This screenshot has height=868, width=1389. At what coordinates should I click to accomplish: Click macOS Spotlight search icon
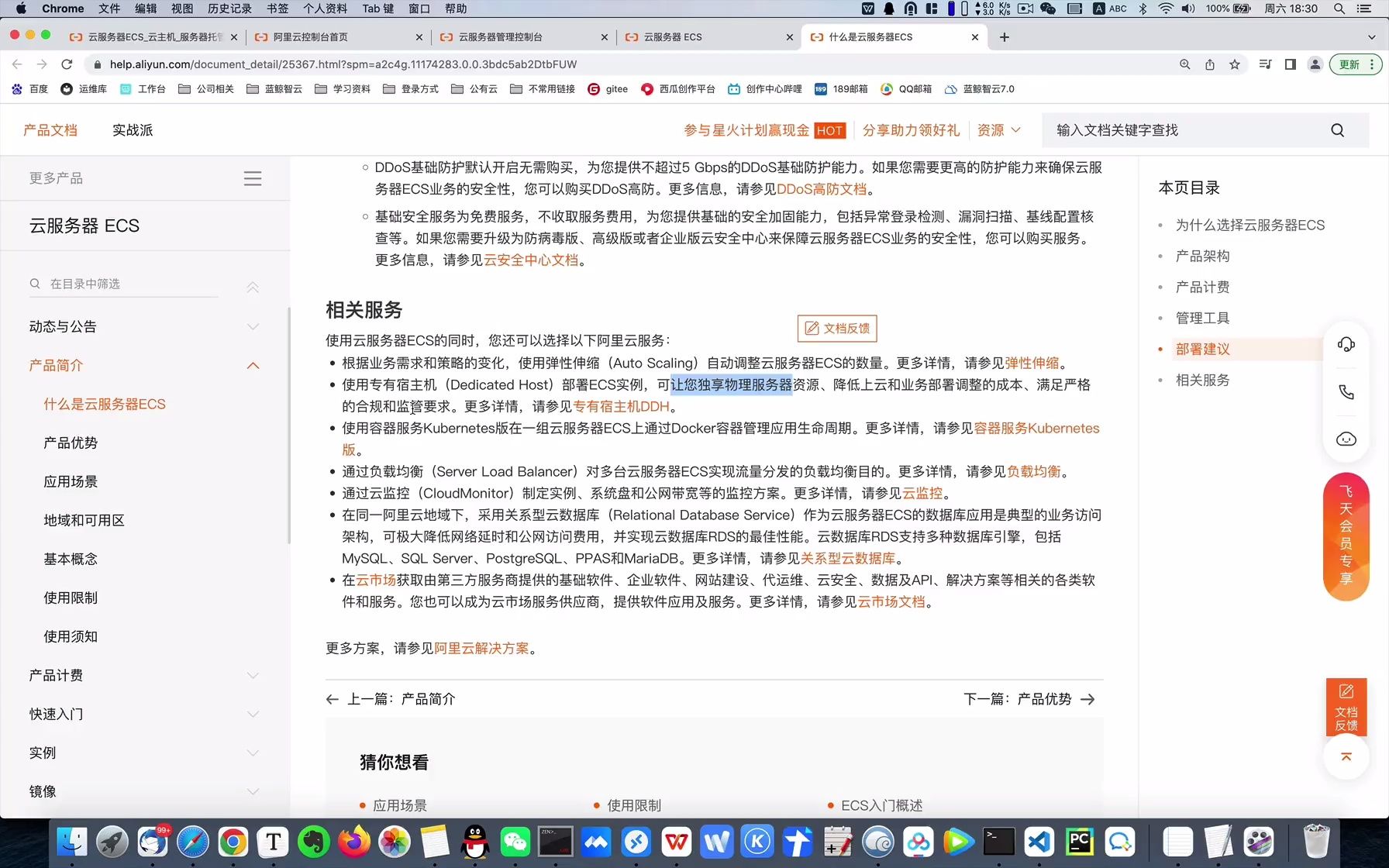tap(1339, 9)
